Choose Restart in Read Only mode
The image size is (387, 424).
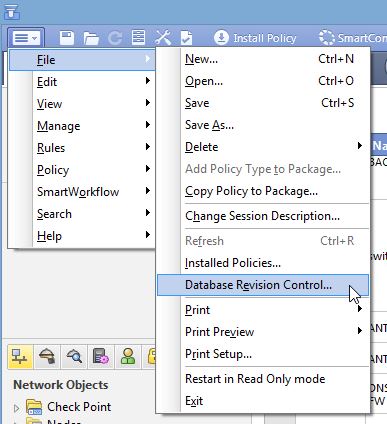263,379
